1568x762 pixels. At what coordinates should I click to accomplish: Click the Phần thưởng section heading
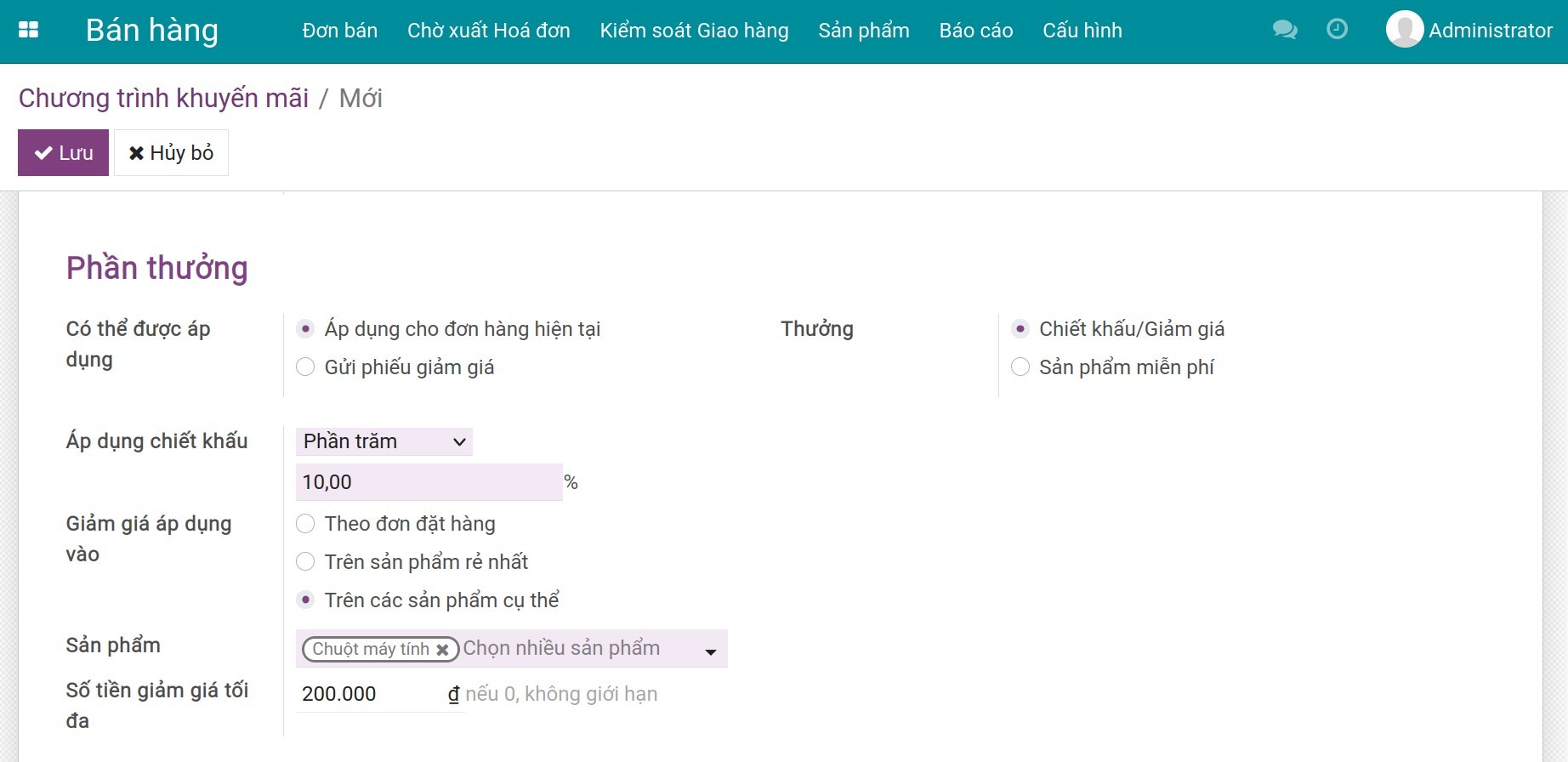[x=157, y=268]
